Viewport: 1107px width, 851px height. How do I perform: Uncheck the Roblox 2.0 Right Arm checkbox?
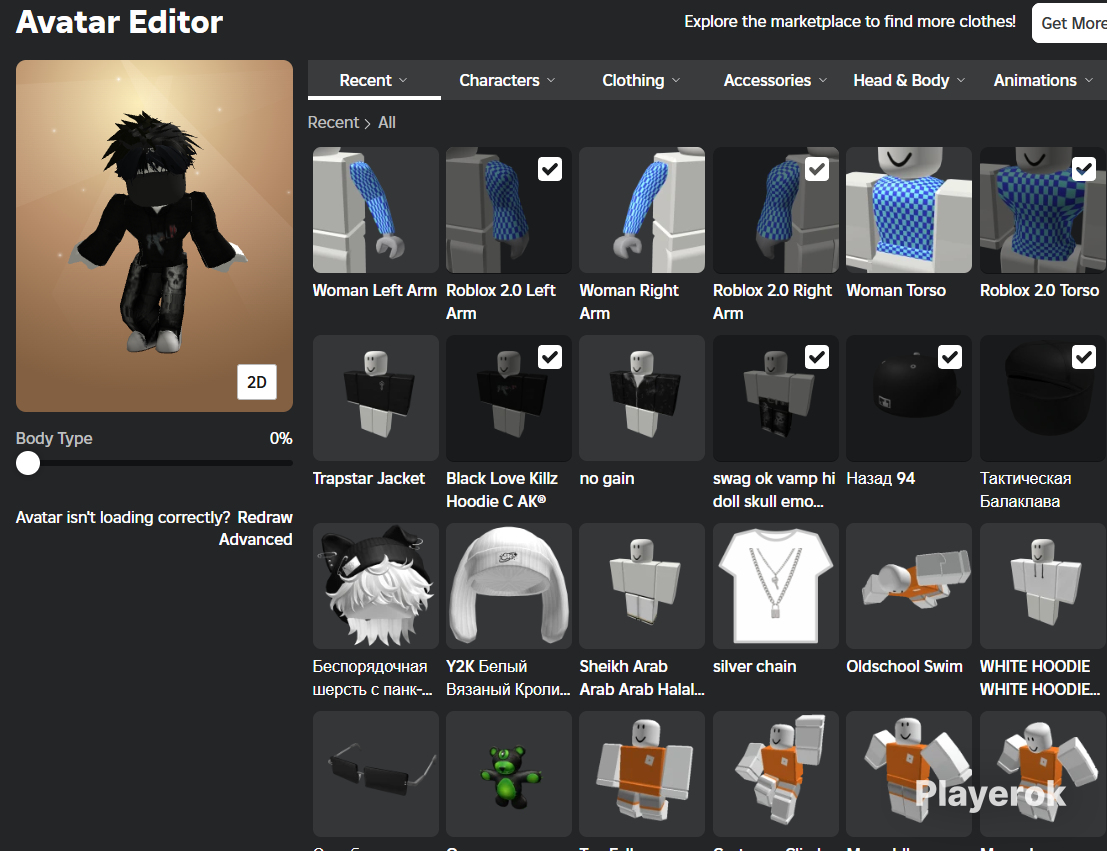pos(817,169)
